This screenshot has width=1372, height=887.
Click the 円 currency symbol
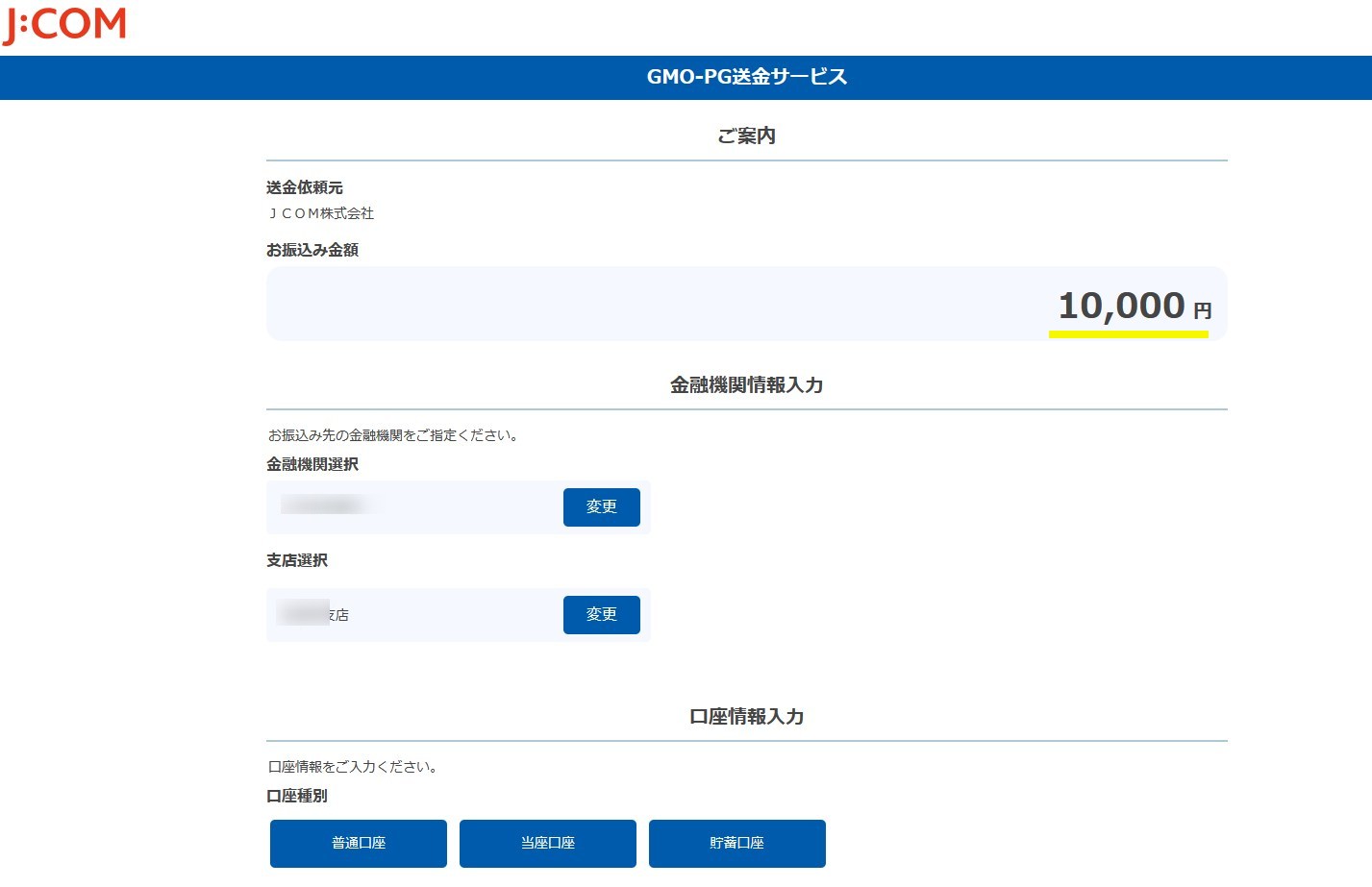[1202, 310]
